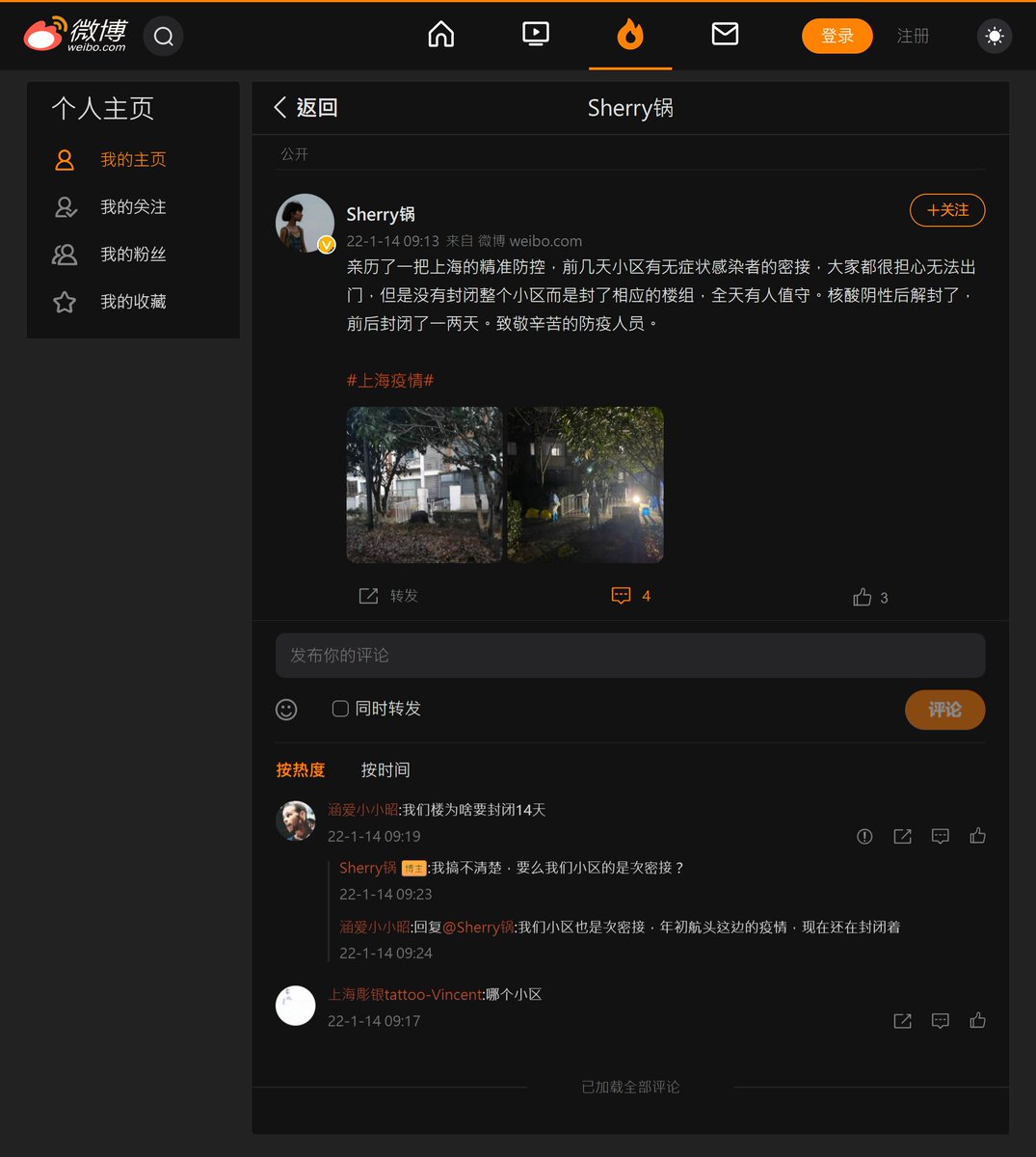This screenshot has height=1157, width=1036.
Task: Check the 同时转发 checkbox
Action: point(340,709)
